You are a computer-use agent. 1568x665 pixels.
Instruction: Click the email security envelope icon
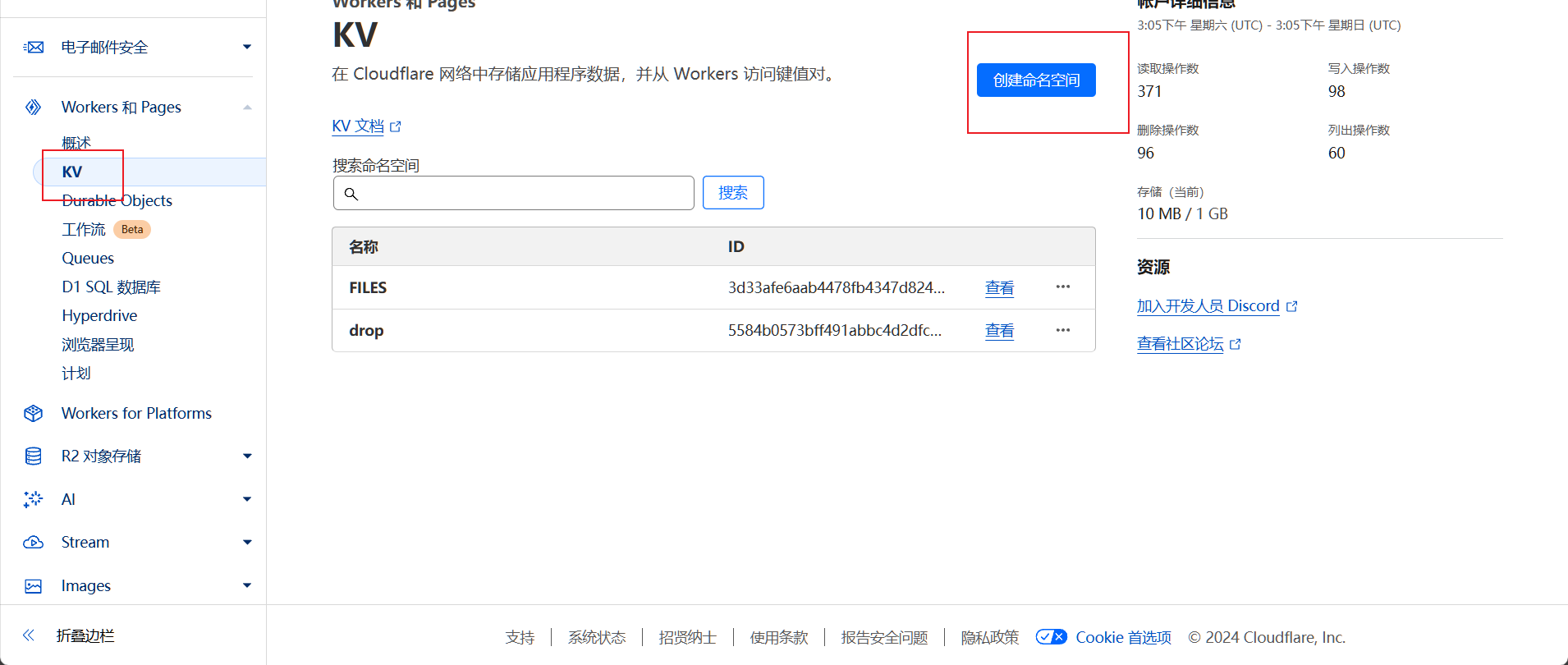(x=34, y=48)
